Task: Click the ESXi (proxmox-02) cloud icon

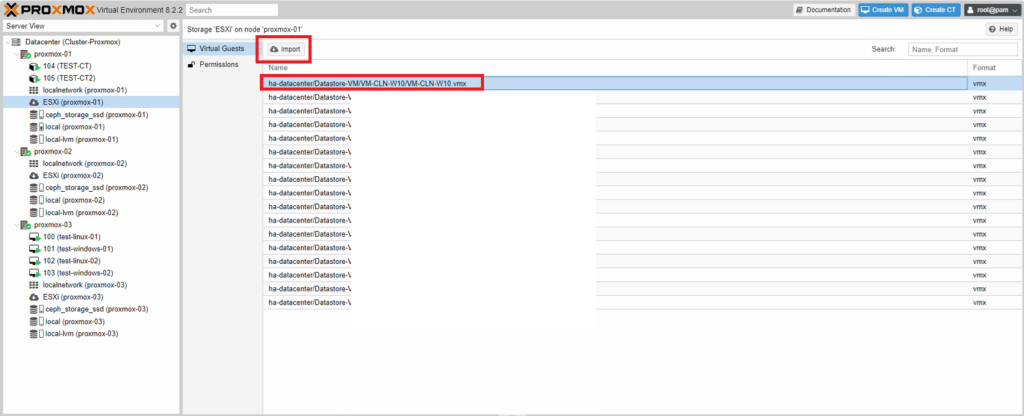Action: (x=34, y=176)
